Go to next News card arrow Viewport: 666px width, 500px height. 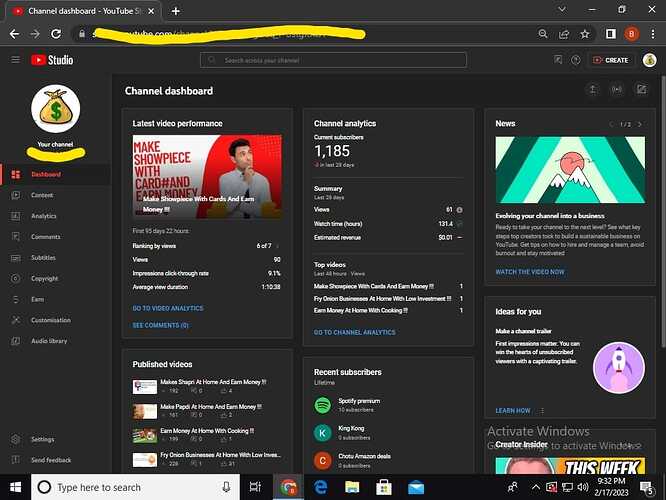[x=640, y=124]
